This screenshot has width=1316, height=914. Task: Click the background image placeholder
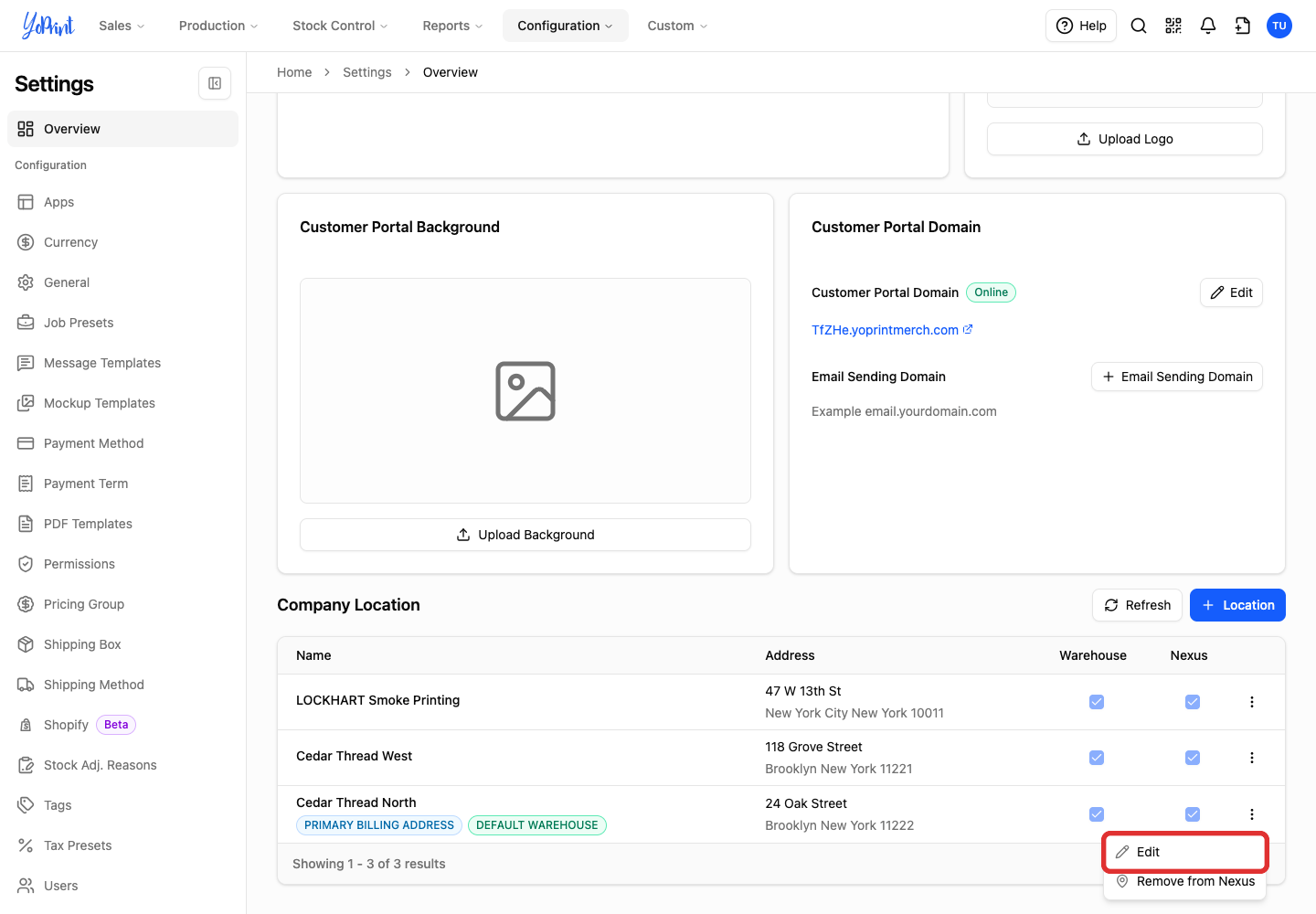pyautogui.click(x=525, y=391)
